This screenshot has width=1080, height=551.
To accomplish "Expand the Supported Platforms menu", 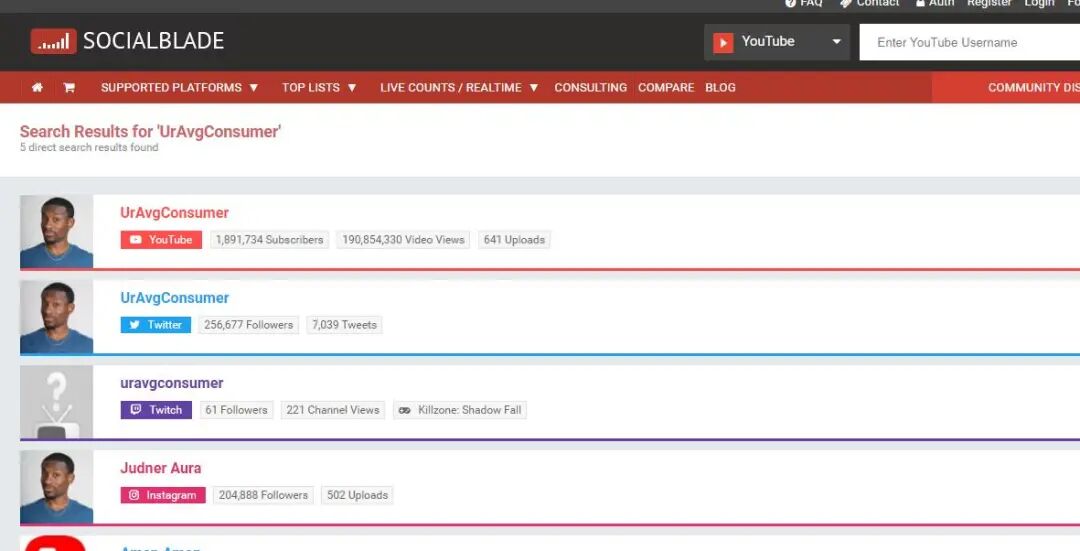I will [179, 87].
